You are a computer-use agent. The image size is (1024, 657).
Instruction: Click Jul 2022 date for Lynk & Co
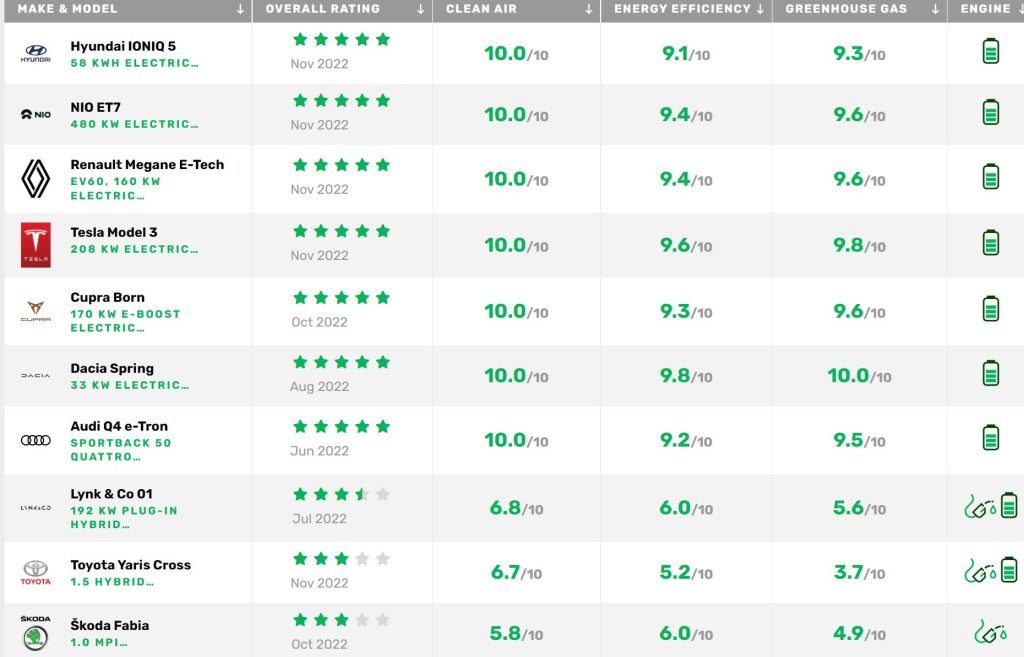pyautogui.click(x=319, y=519)
